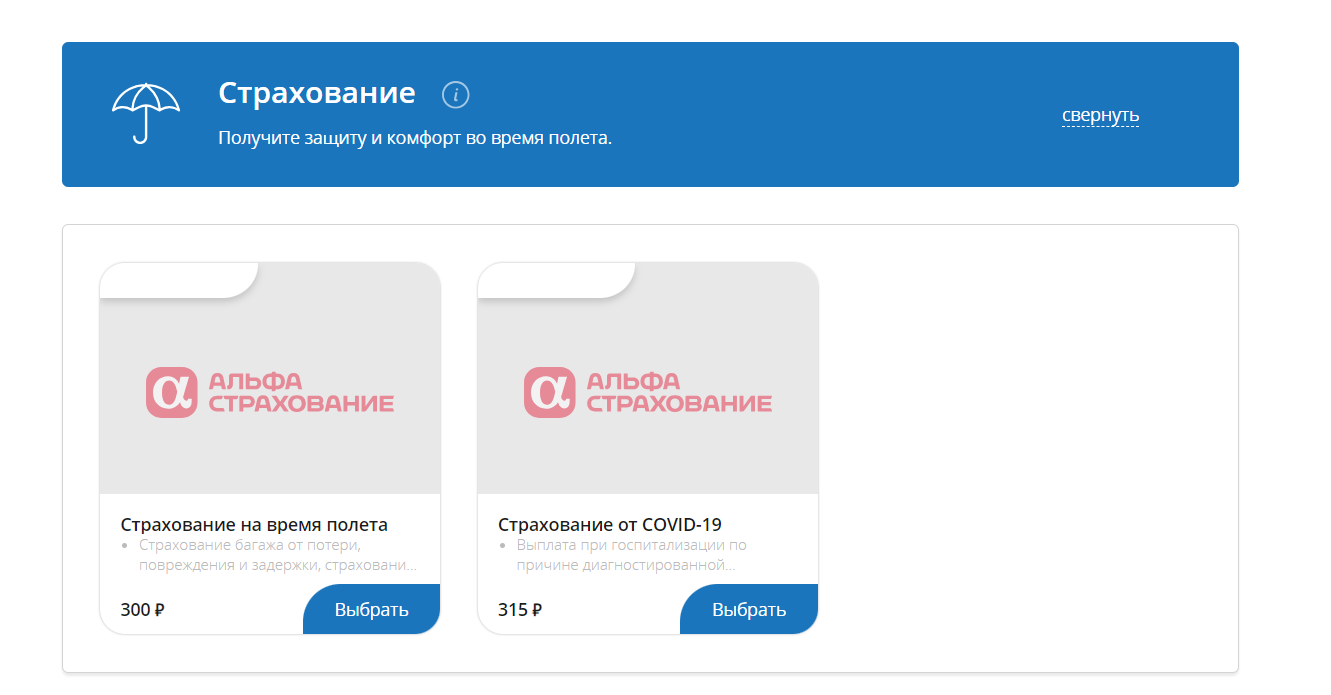Open the info icon next to Страхование
Viewport: 1331px width, 695px height.
click(x=457, y=94)
